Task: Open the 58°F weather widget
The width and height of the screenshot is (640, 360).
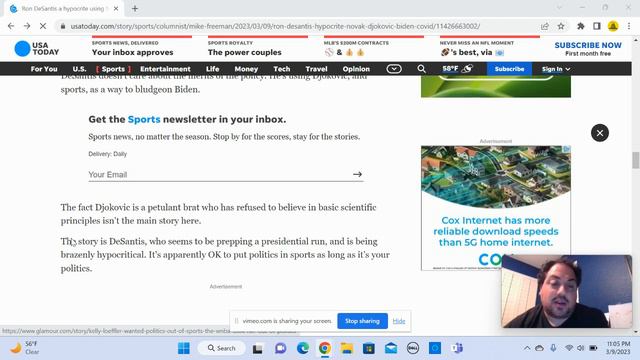Action: pyautogui.click(x=458, y=69)
